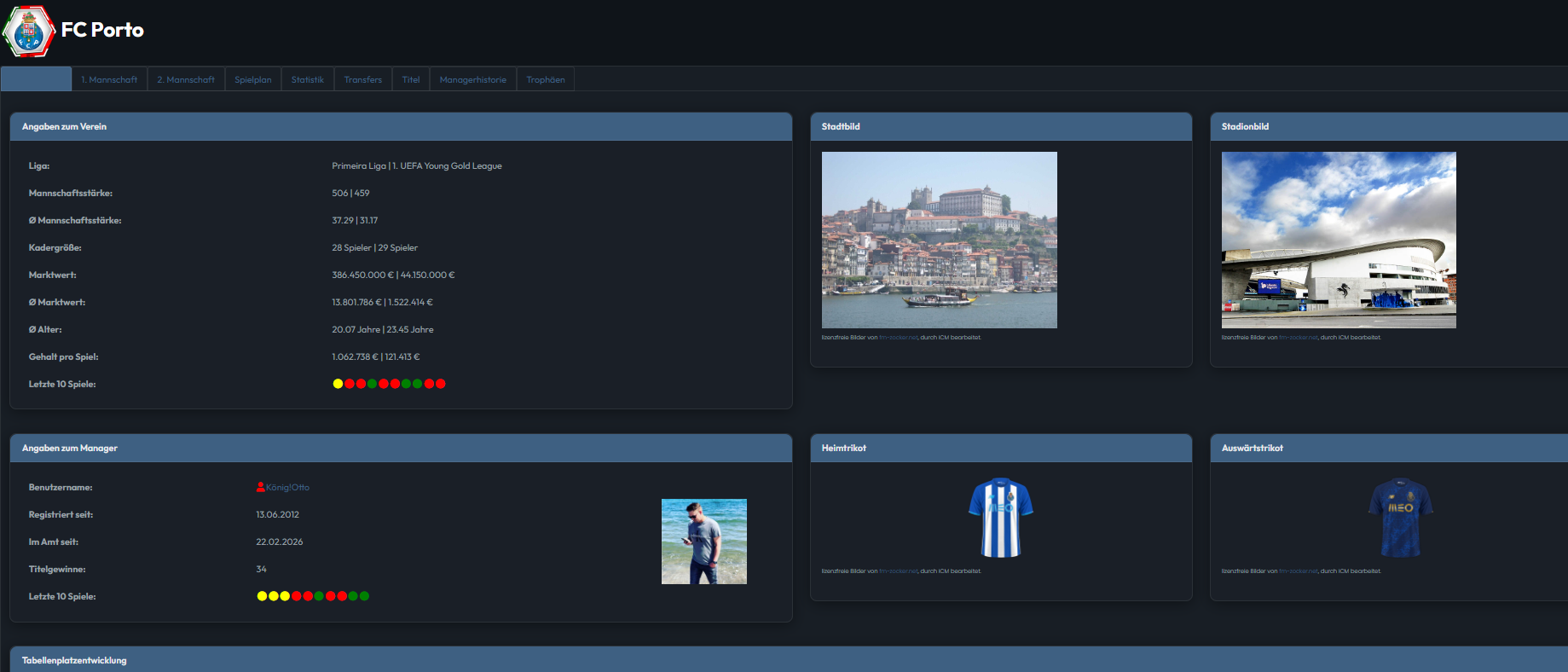Viewport: 1568px width, 672px height.
Task: Select the highlighted blank first tab
Action: click(36, 79)
